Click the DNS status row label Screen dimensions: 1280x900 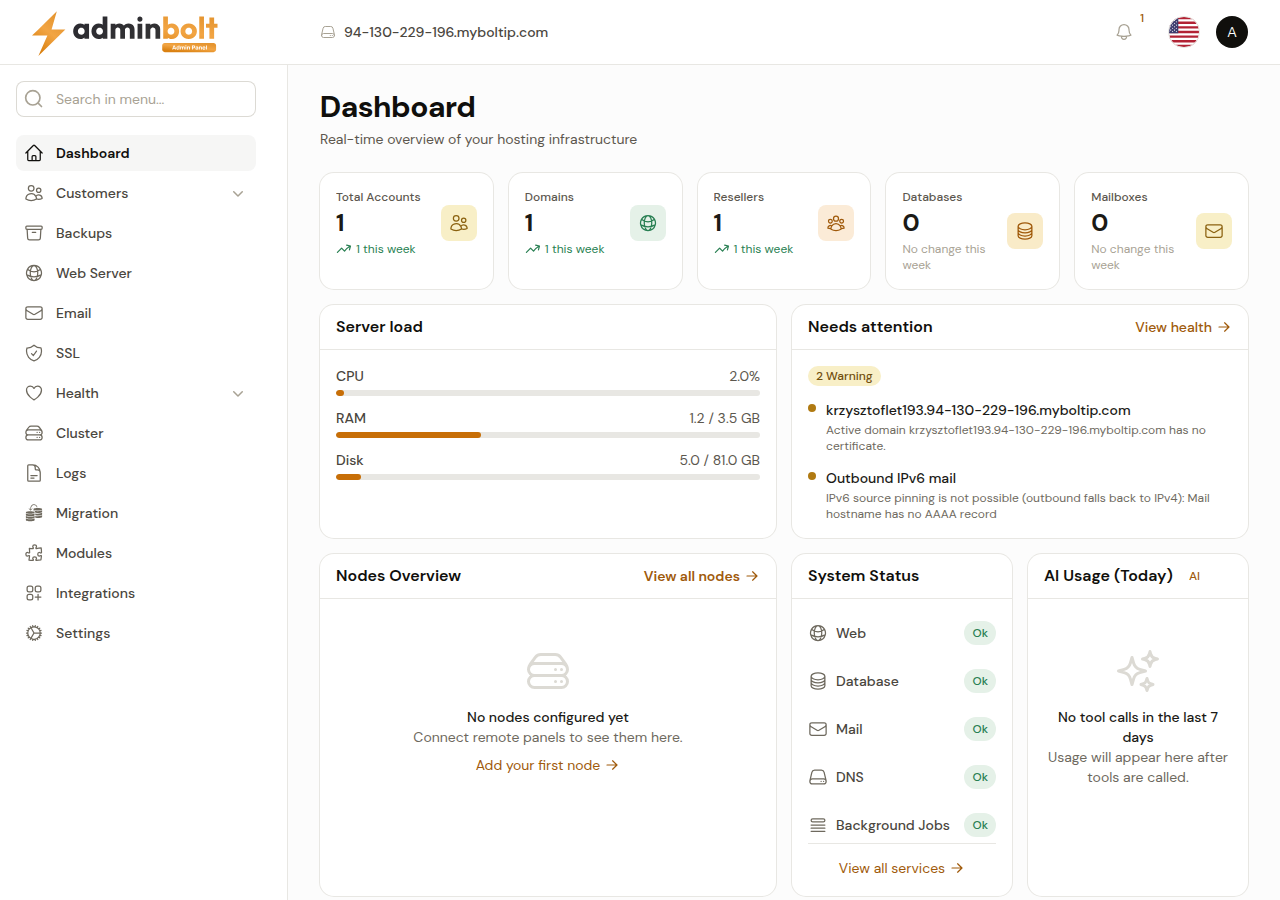850,777
